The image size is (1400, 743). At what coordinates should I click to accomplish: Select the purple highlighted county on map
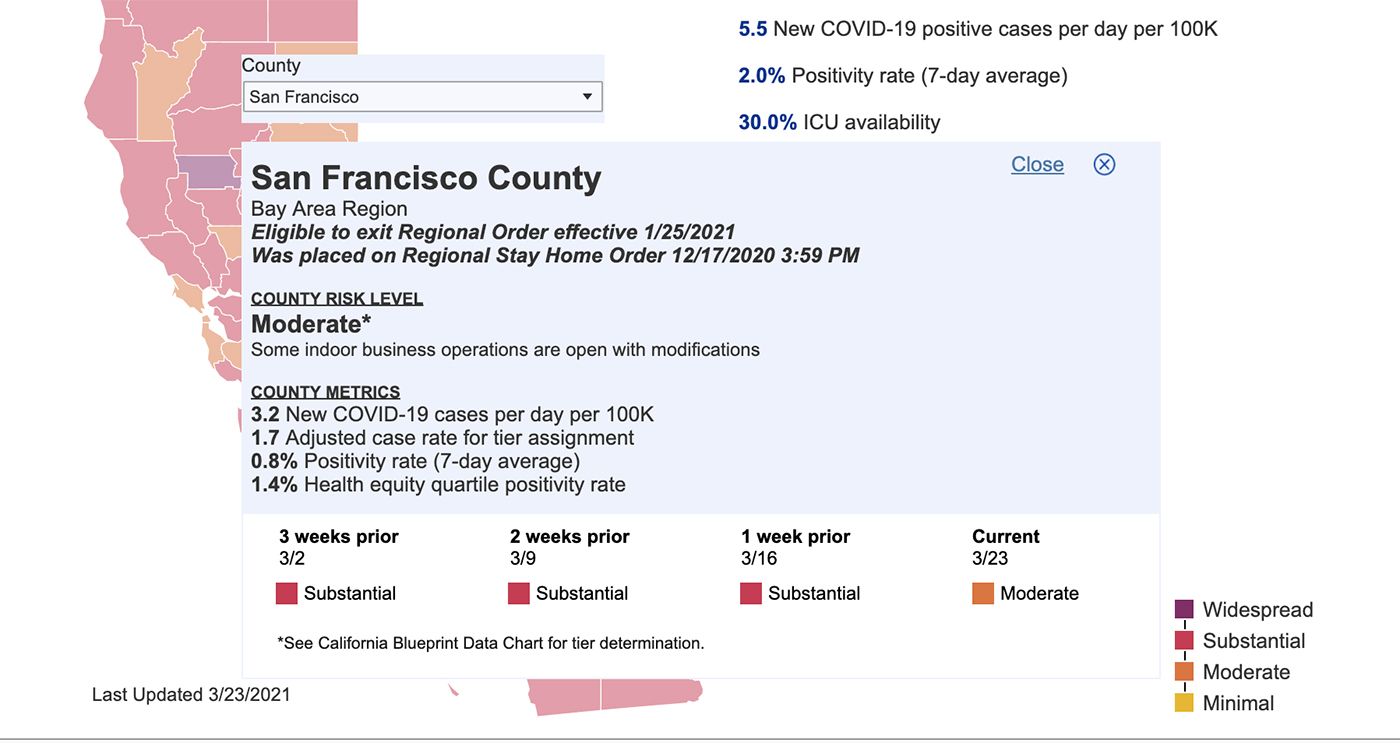pos(207,171)
